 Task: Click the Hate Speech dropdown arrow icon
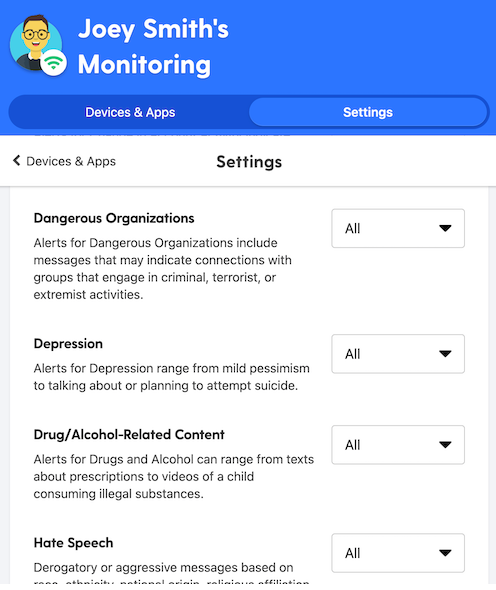[445, 553]
